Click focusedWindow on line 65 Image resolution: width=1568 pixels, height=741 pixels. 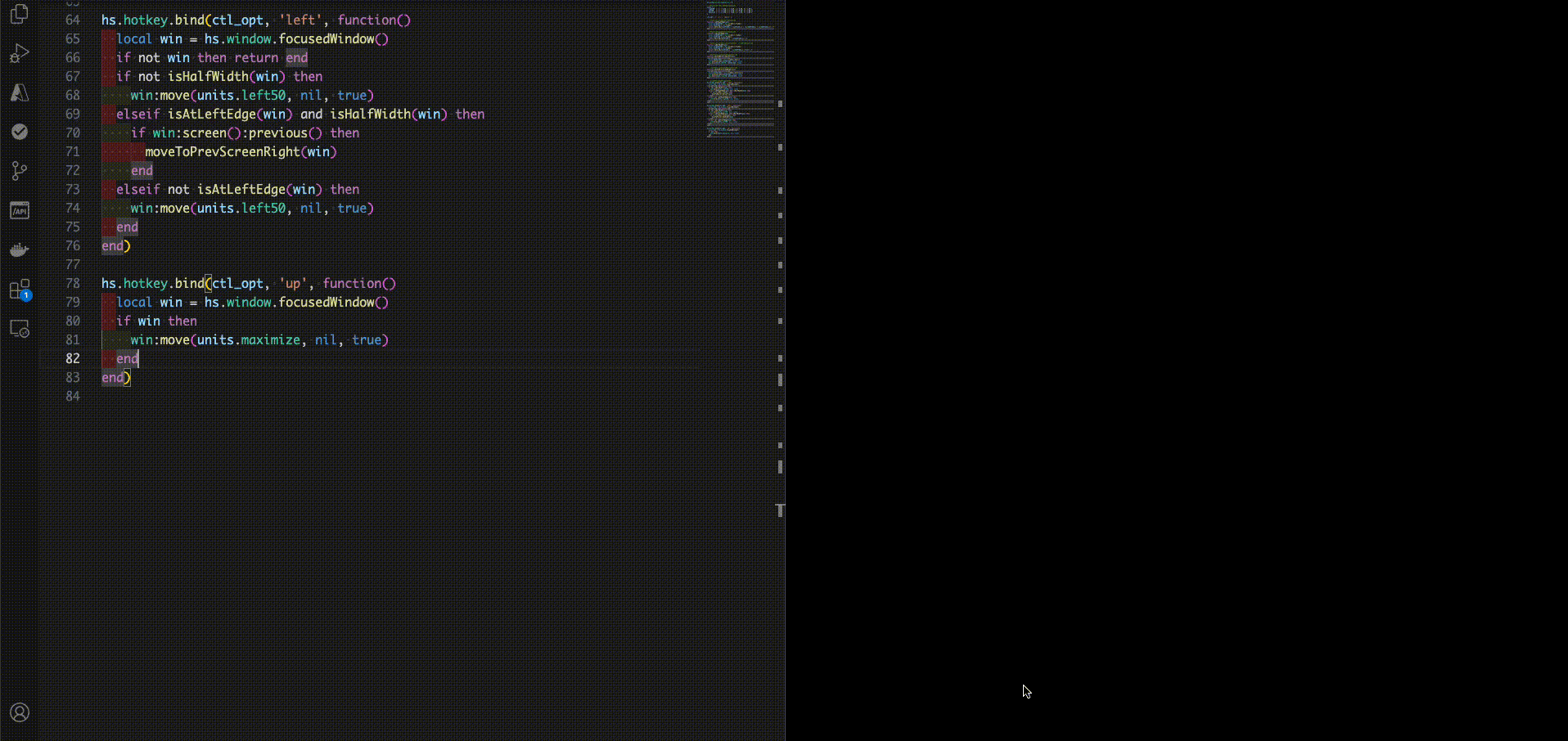click(x=327, y=38)
